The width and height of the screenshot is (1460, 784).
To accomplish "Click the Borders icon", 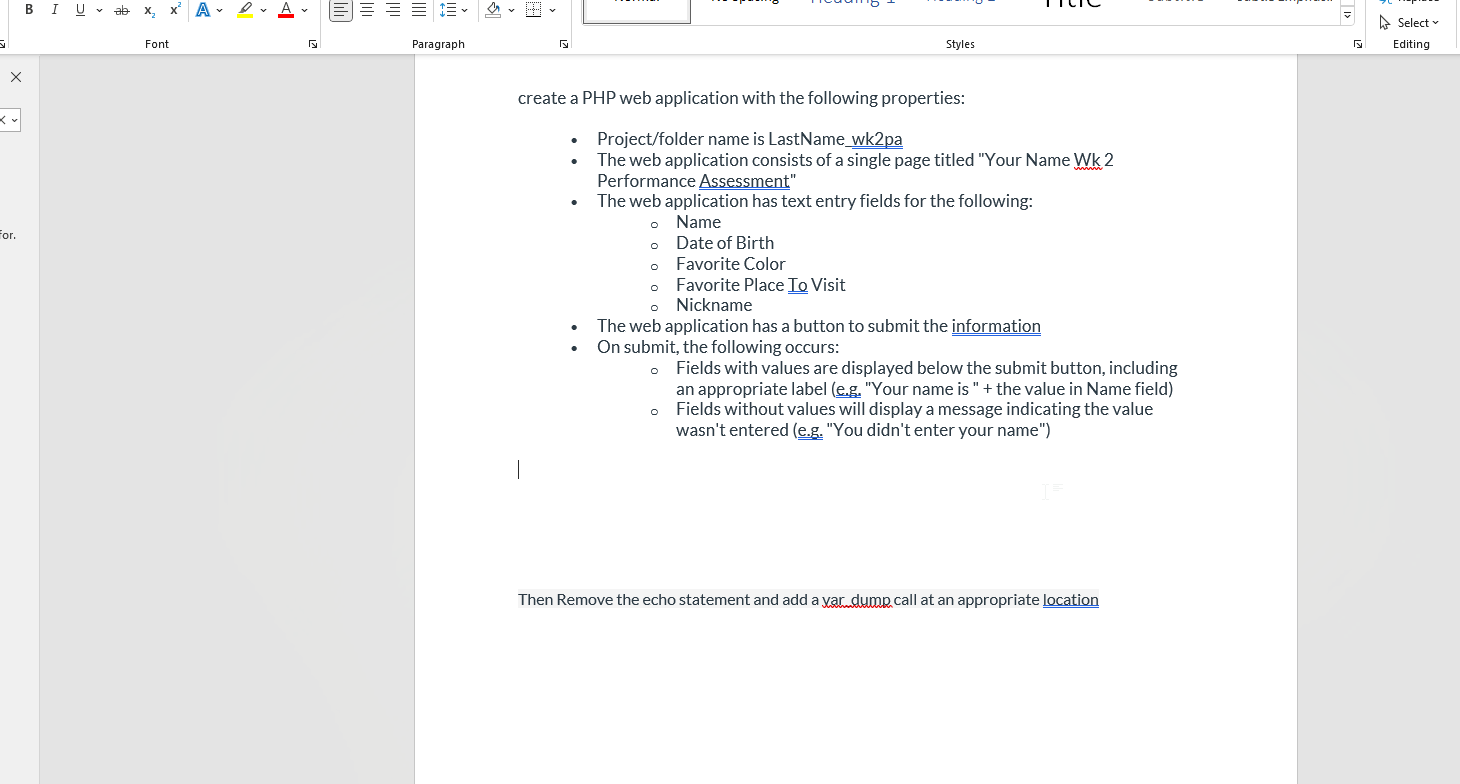I will pos(534,10).
